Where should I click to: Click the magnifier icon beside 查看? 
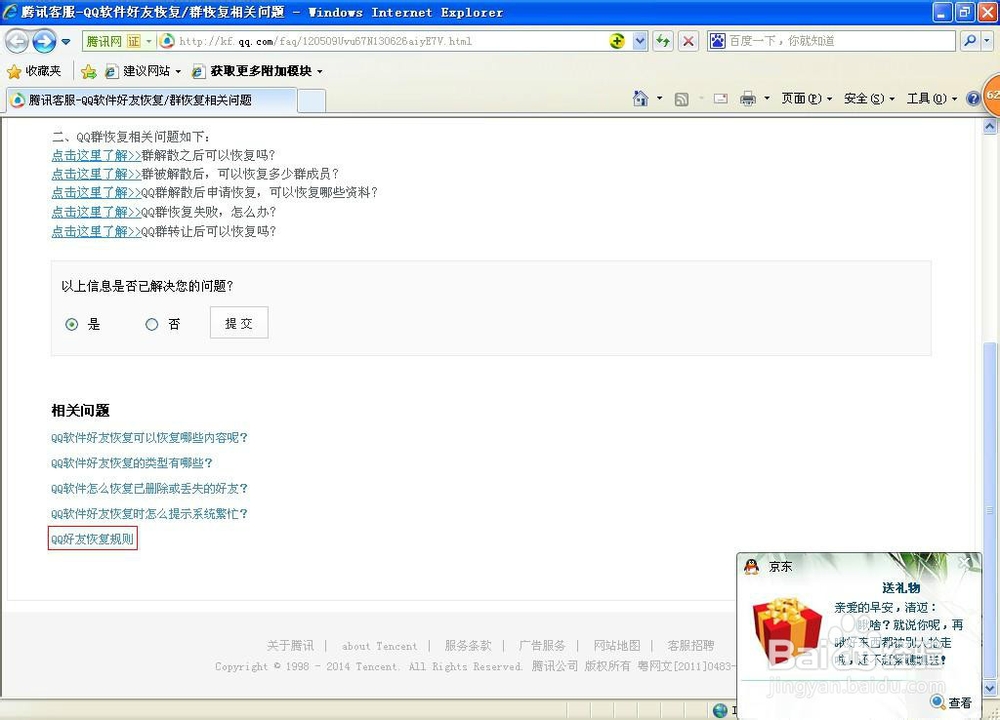[938, 702]
